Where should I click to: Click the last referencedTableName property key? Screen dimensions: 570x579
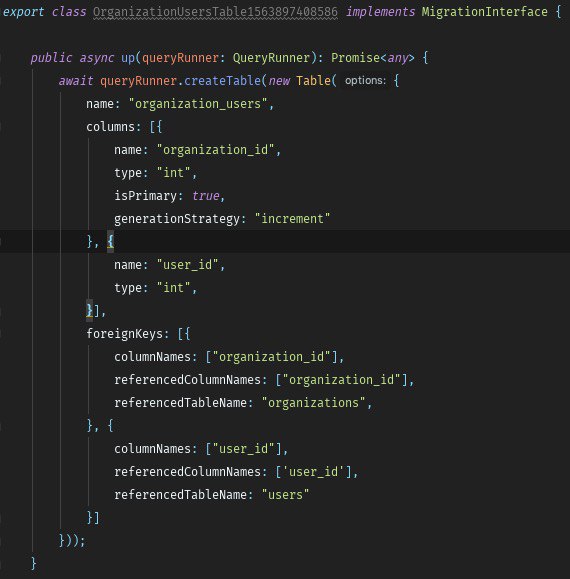tap(180, 494)
